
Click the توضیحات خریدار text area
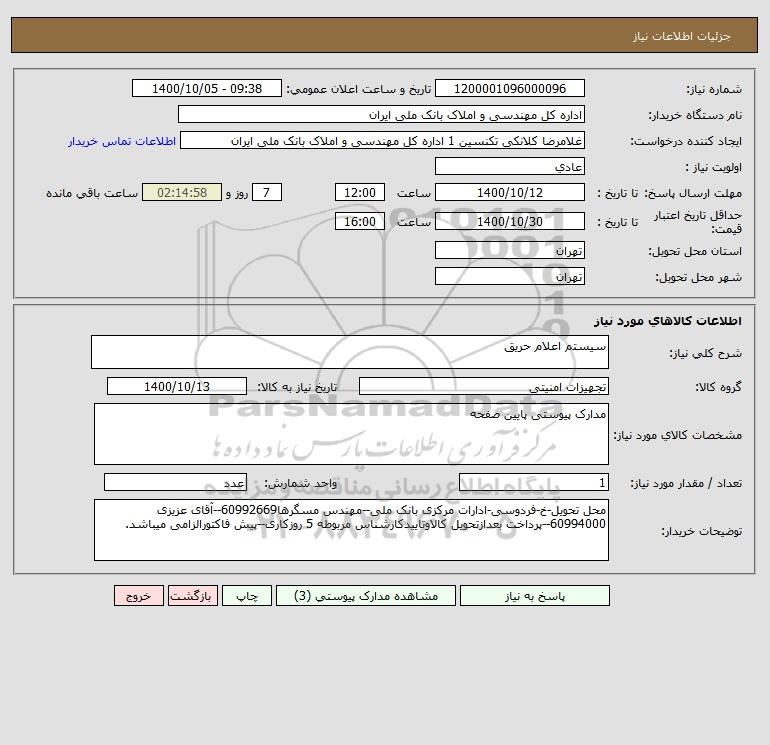click(351, 530)
